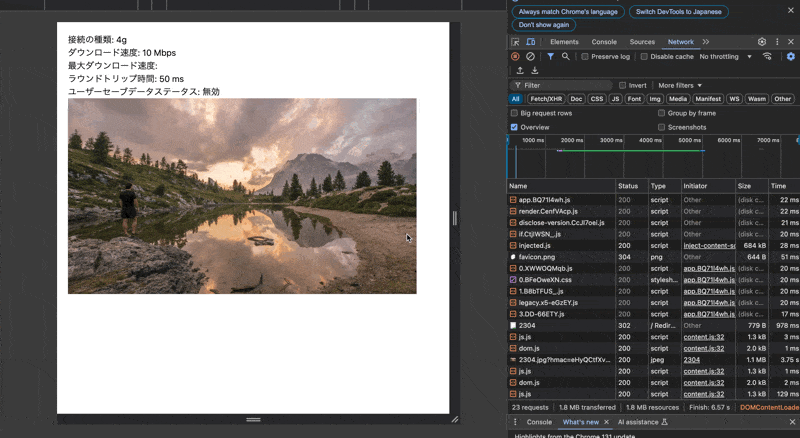The width and height of the screenshot is (800, 438).
Task: Click the network Filter text field
Action: pyautogui.click(x=561, y=85)
